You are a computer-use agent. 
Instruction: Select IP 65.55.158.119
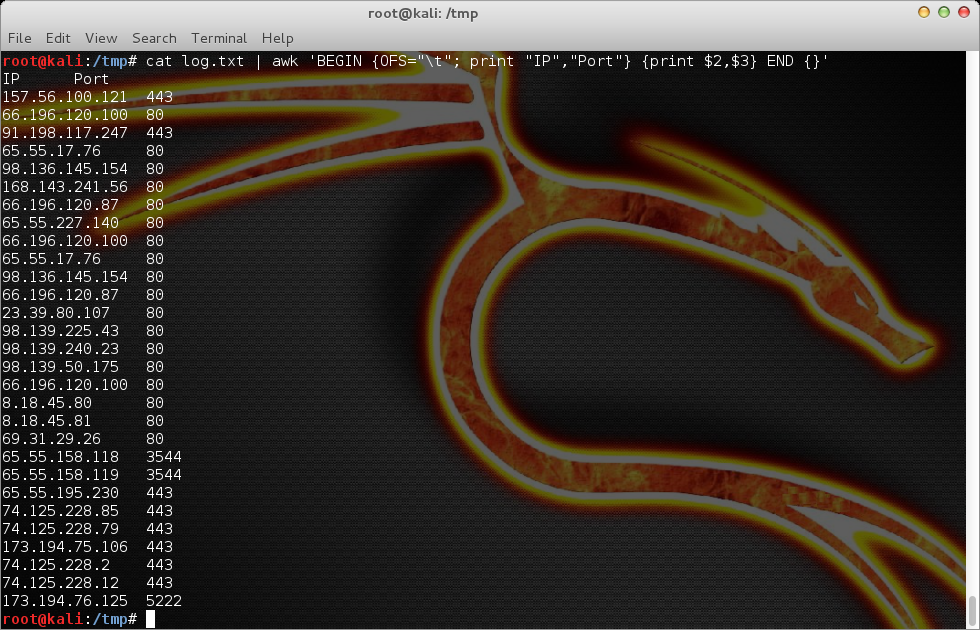pos(60,475)
